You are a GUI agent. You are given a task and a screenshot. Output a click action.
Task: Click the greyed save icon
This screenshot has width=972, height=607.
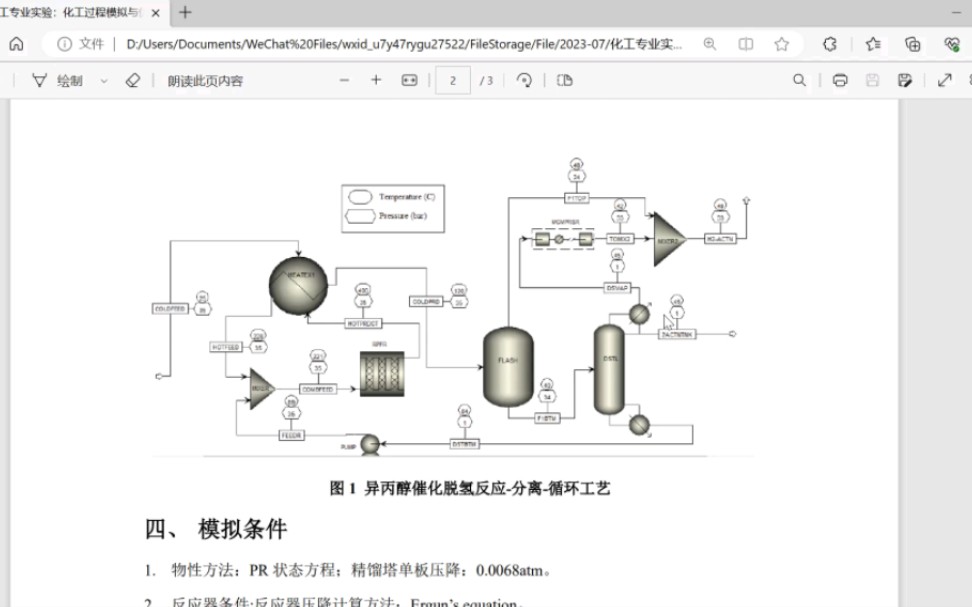coord(872,81)
